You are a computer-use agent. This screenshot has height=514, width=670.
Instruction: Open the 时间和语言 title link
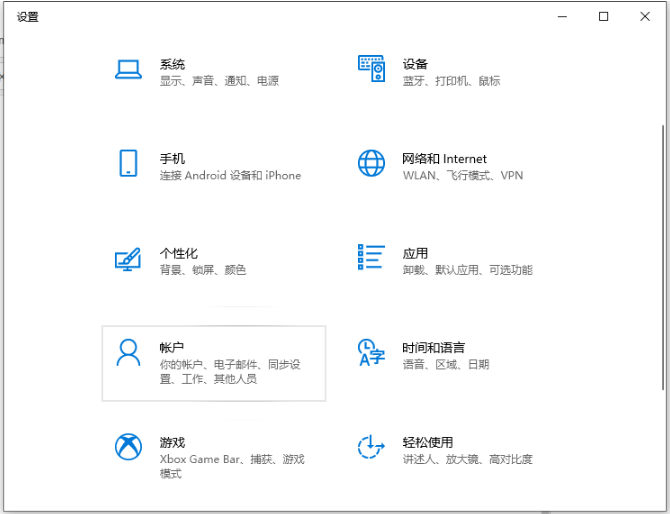433,347
